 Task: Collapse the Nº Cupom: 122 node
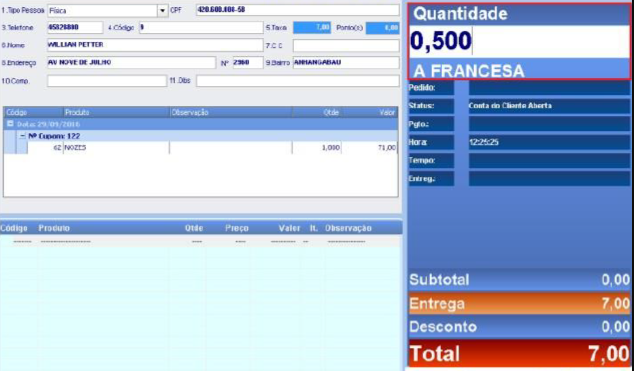pos(23,136)
